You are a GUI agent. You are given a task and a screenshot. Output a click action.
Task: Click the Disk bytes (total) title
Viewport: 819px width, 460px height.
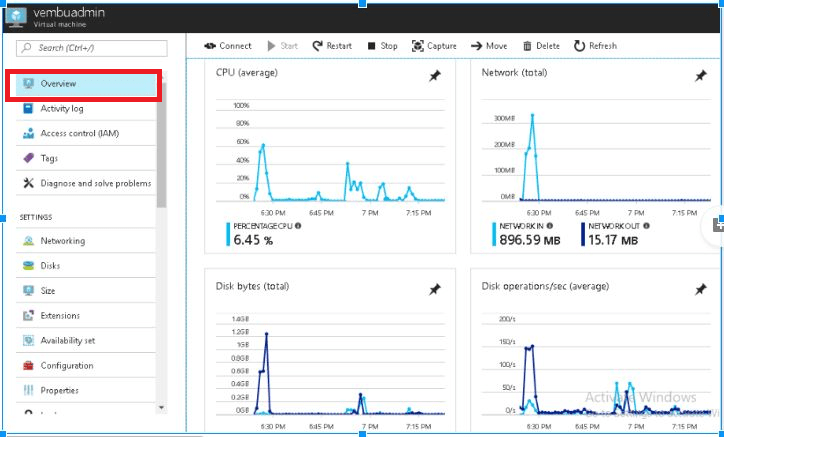click(252, 286)
